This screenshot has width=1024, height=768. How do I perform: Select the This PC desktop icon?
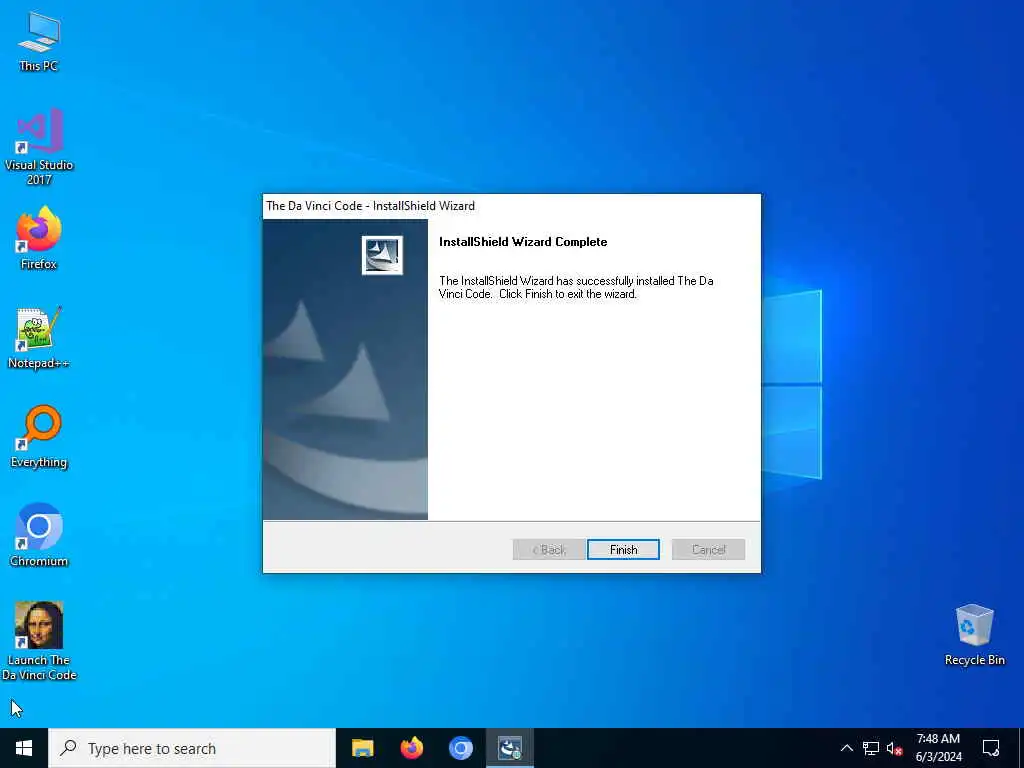click(x=39, y=41)
